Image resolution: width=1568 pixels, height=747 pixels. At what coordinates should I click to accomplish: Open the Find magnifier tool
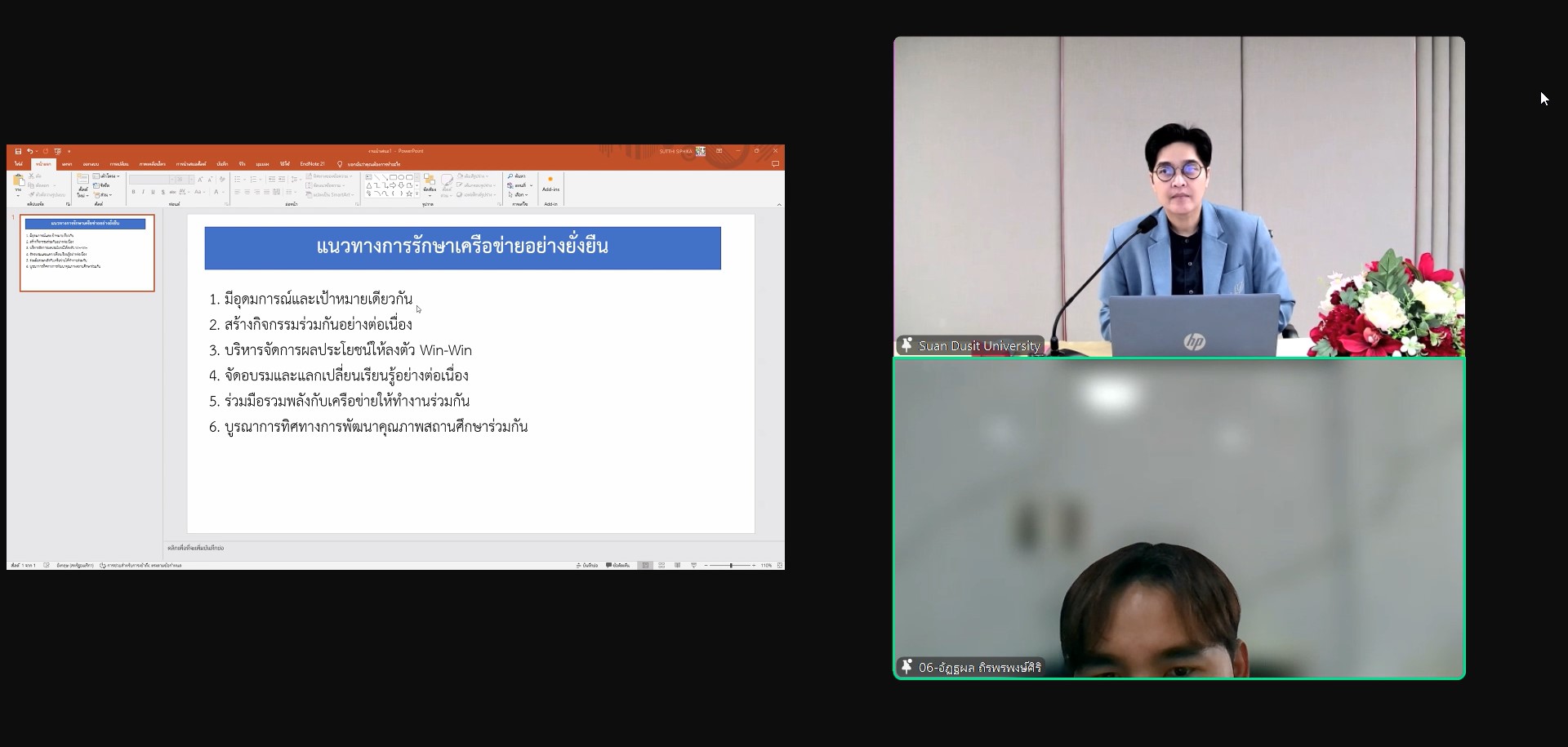point(517,176)
